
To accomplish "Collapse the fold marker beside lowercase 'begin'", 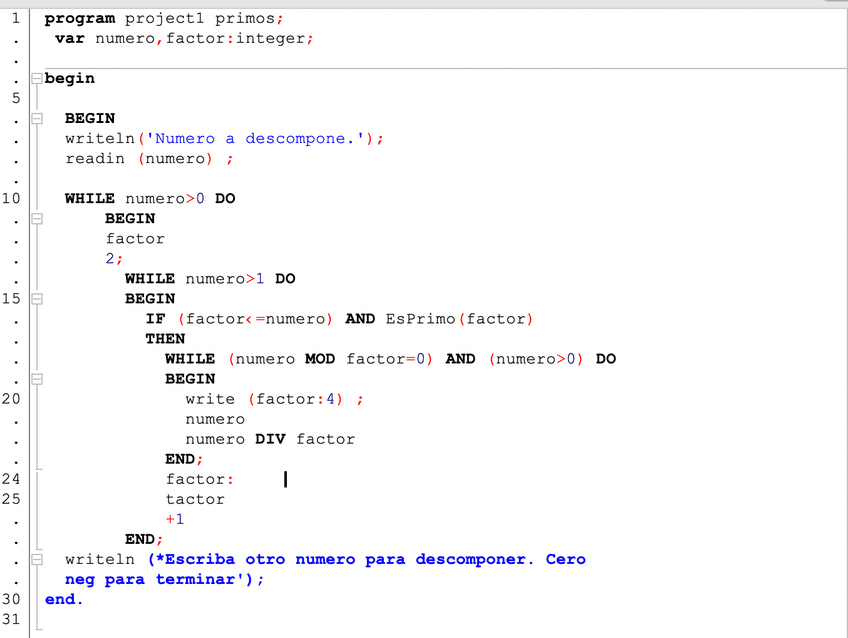I will click(x=37, y=78).
